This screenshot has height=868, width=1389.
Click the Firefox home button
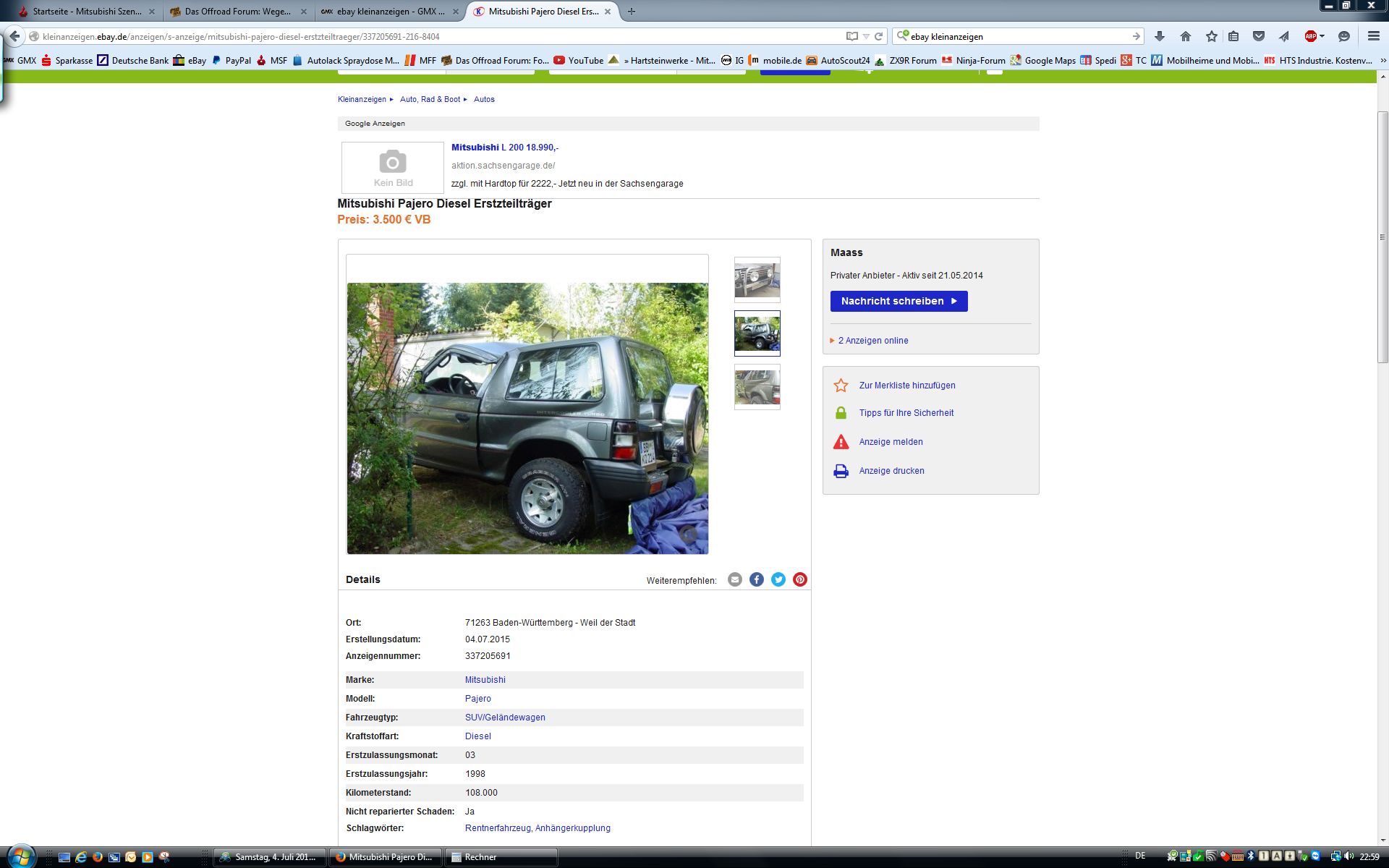[1185, 36]
